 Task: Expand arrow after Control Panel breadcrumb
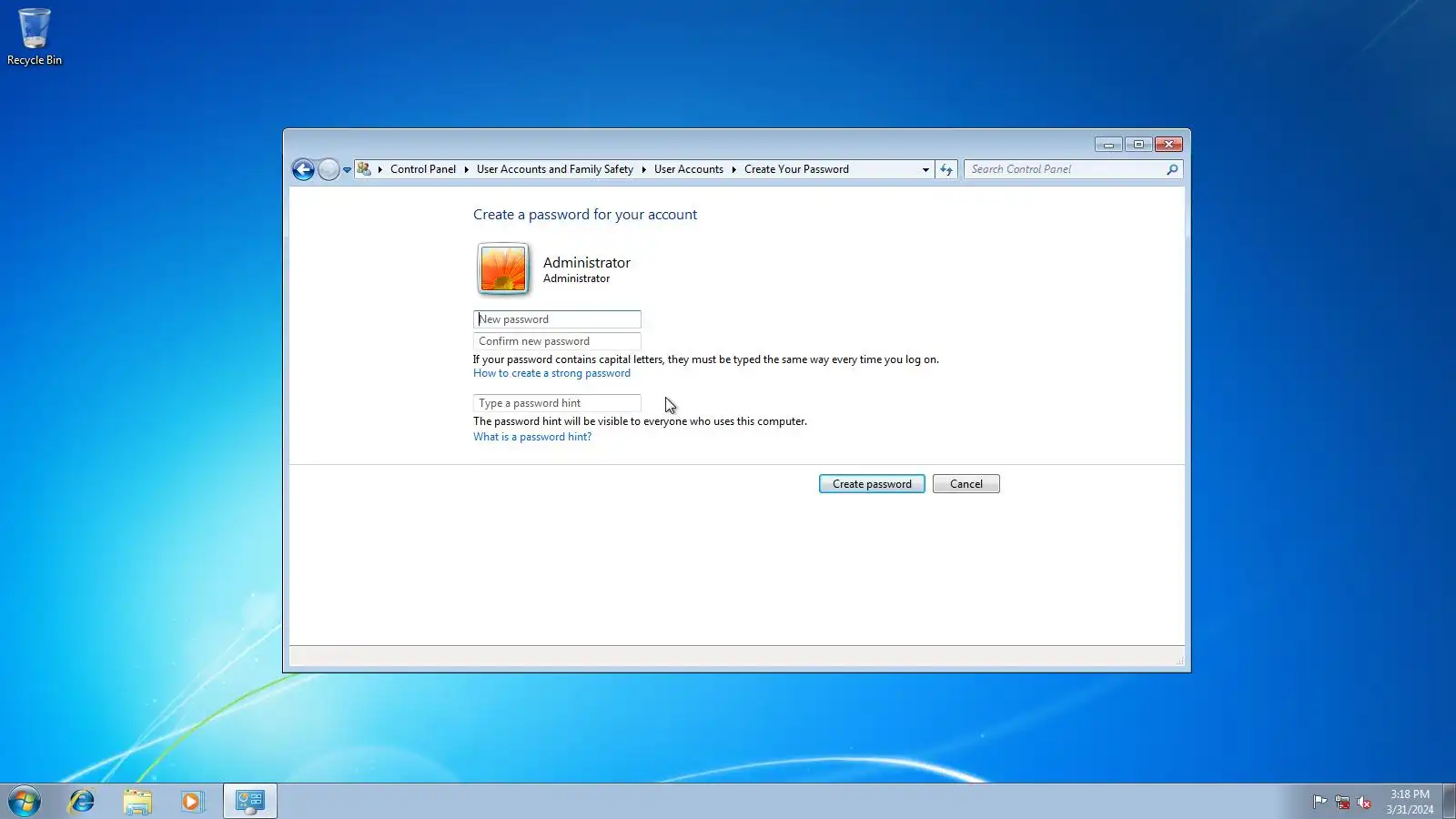pyautogui.click(x=467, y=169)
